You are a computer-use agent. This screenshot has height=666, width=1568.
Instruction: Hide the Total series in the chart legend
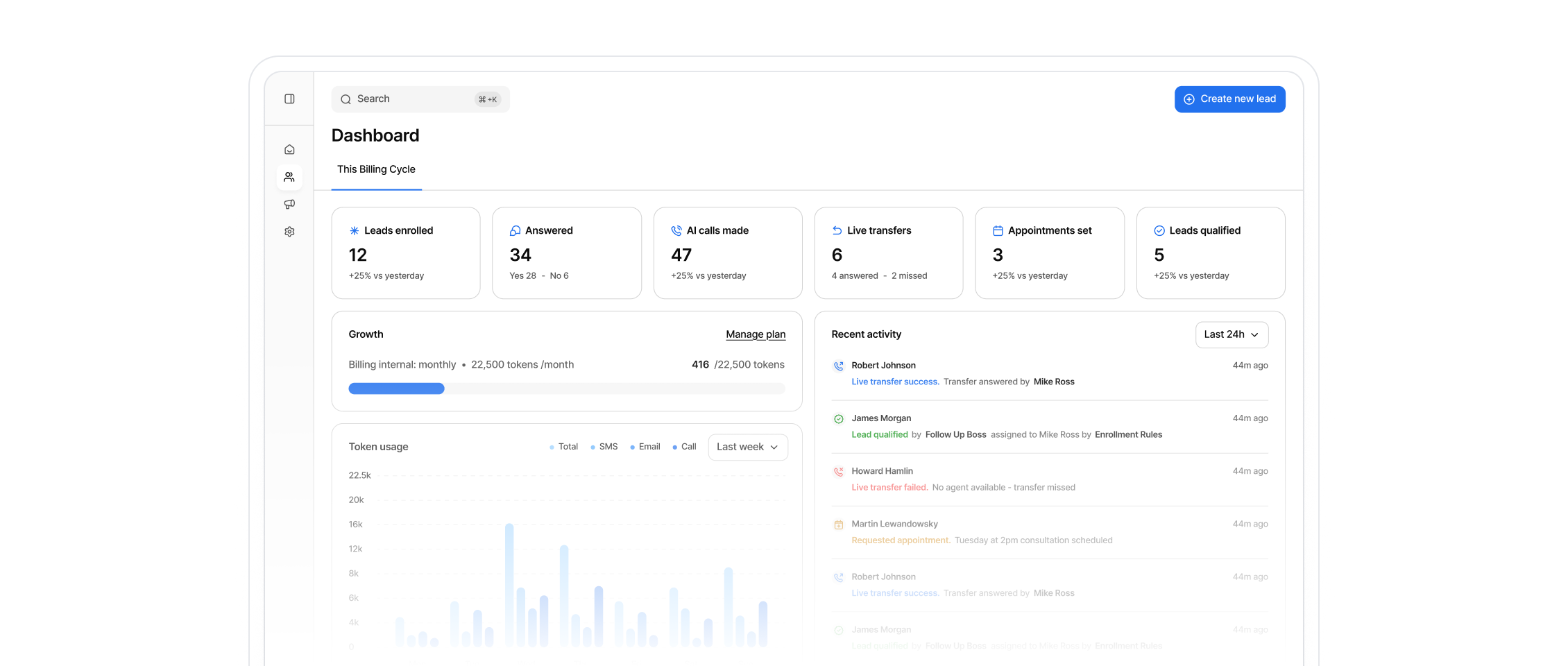(563, 447)
